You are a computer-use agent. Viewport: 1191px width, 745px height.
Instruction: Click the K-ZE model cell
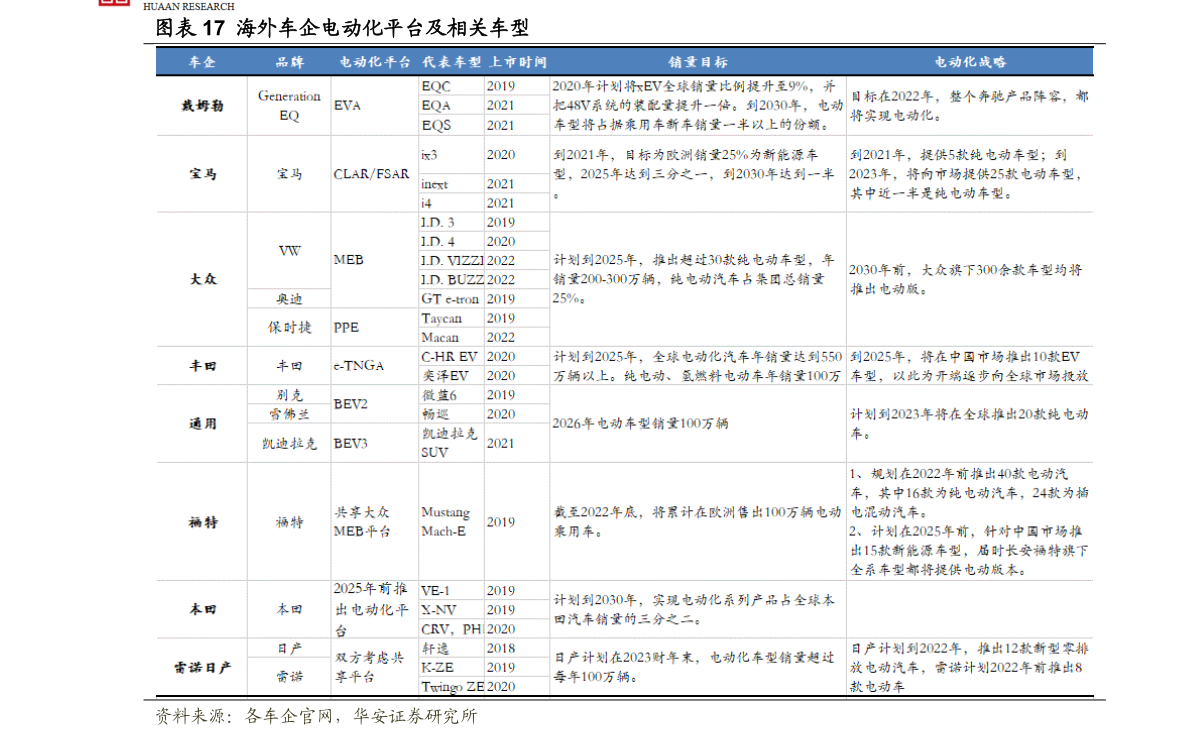(438, 668)
